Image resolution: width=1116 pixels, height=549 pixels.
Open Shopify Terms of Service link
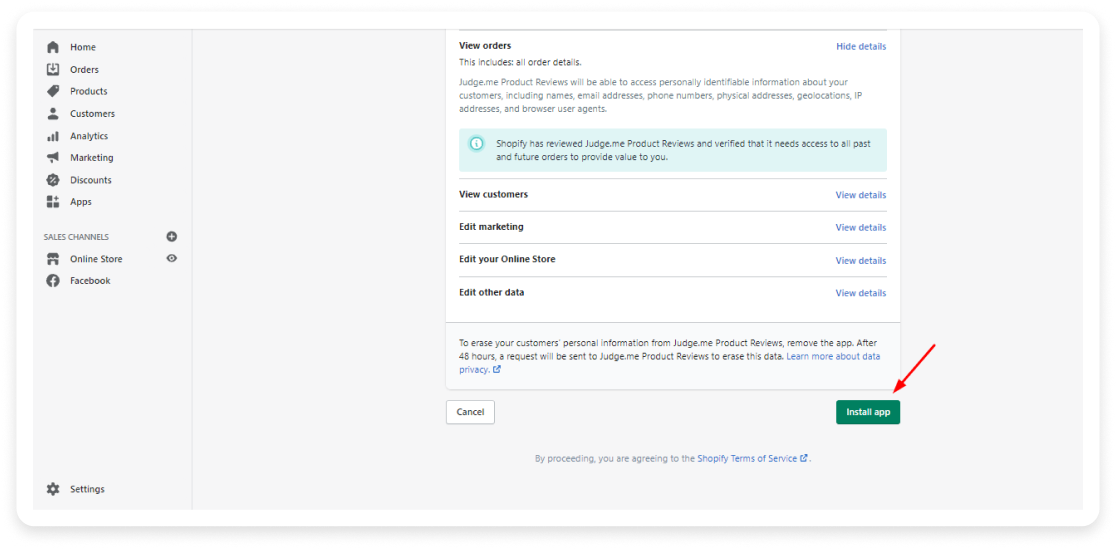(x=747, y=459)
